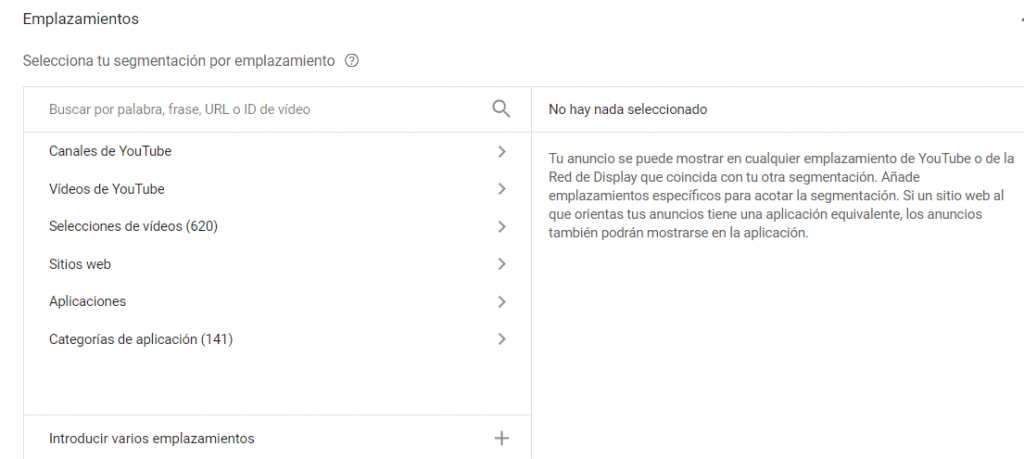Click the search magnifier icon
This screenshot has width=1024, height=459.
(x=501, y=109)
